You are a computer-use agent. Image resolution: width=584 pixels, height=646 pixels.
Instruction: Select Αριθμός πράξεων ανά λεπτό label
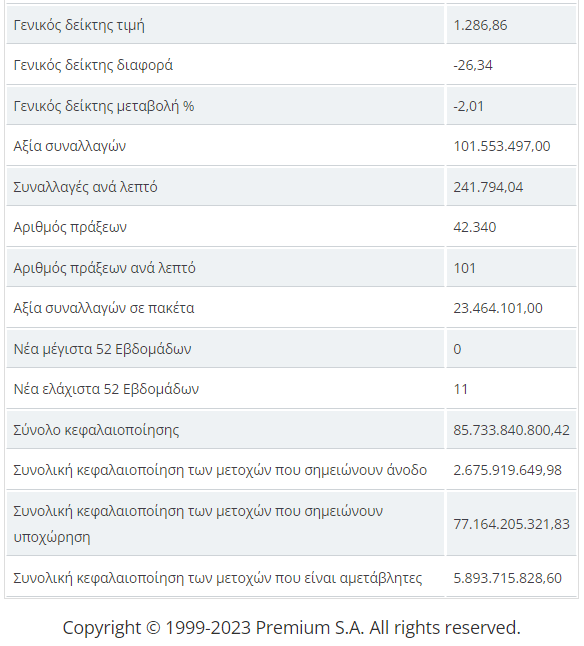[x=104, y=268]
